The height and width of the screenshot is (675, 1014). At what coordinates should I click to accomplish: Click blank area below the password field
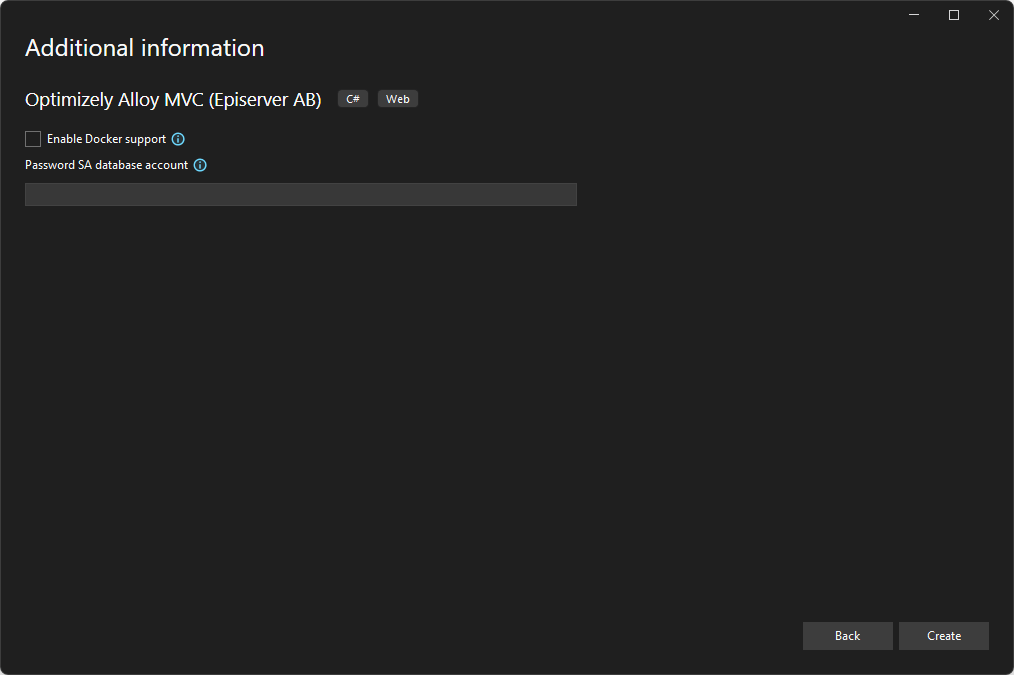click(300, 400)
